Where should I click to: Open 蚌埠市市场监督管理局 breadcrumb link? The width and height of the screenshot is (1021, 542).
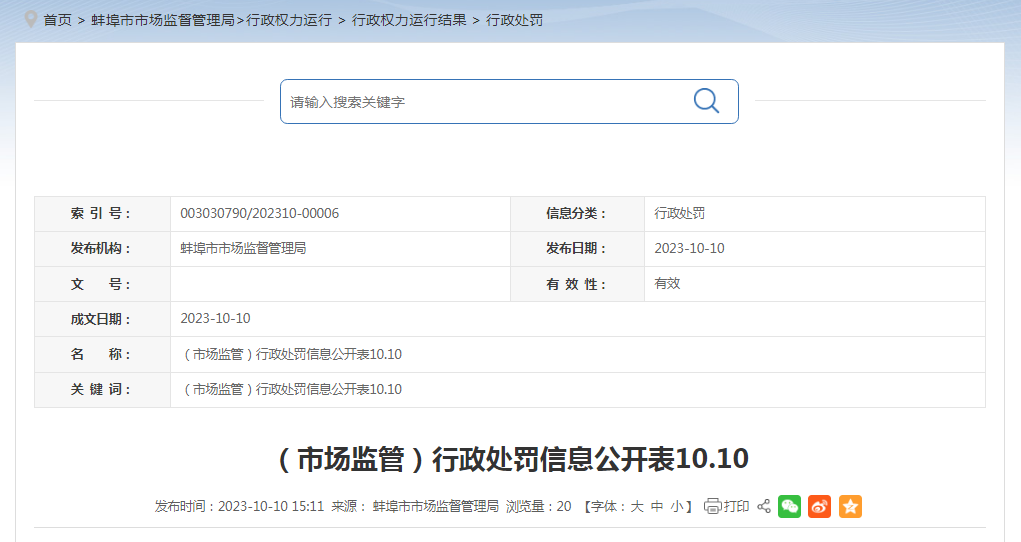(x=163, y=20)
